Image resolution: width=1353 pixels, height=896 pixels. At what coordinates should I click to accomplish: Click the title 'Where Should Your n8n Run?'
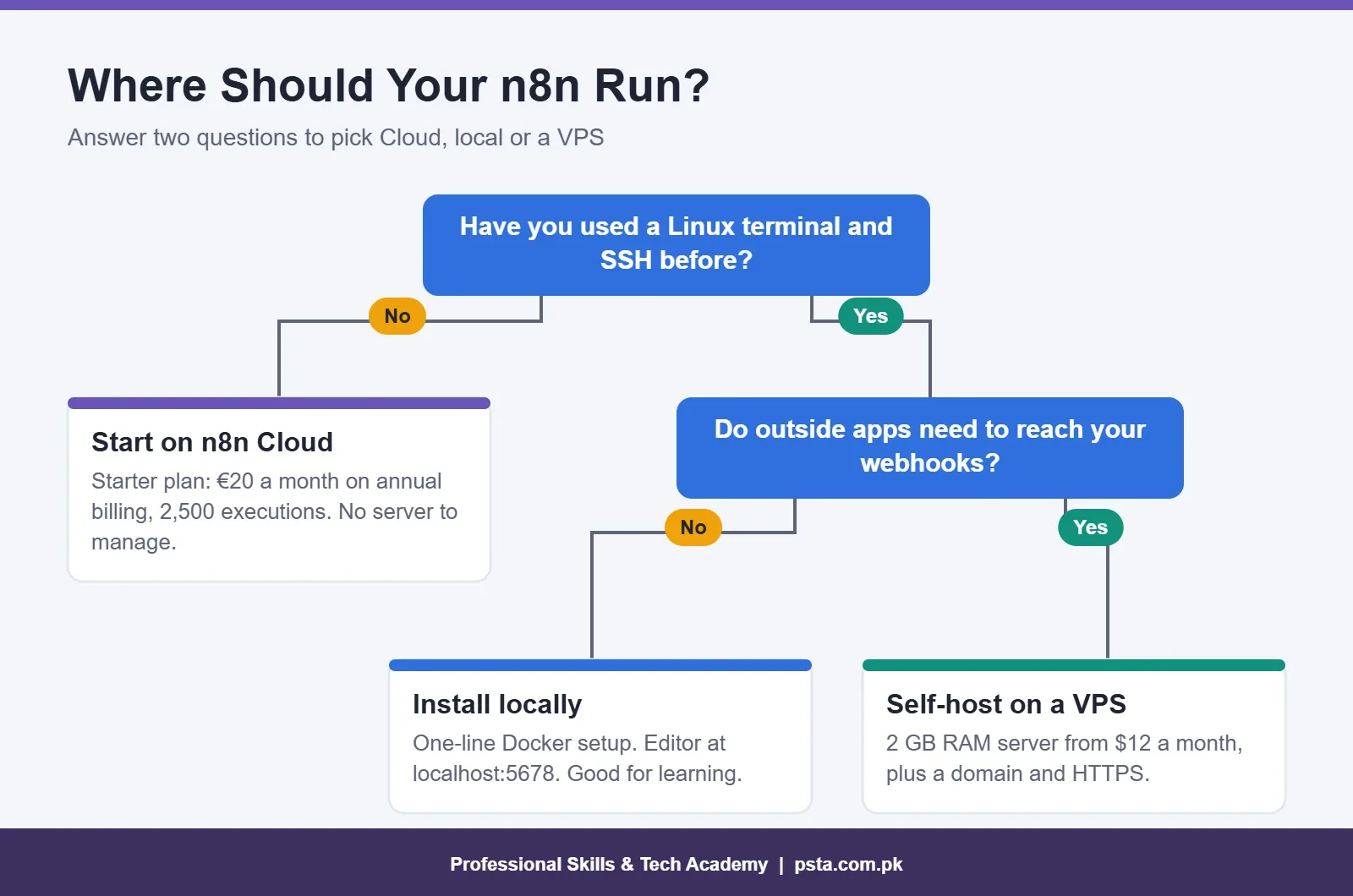[388, 85]
